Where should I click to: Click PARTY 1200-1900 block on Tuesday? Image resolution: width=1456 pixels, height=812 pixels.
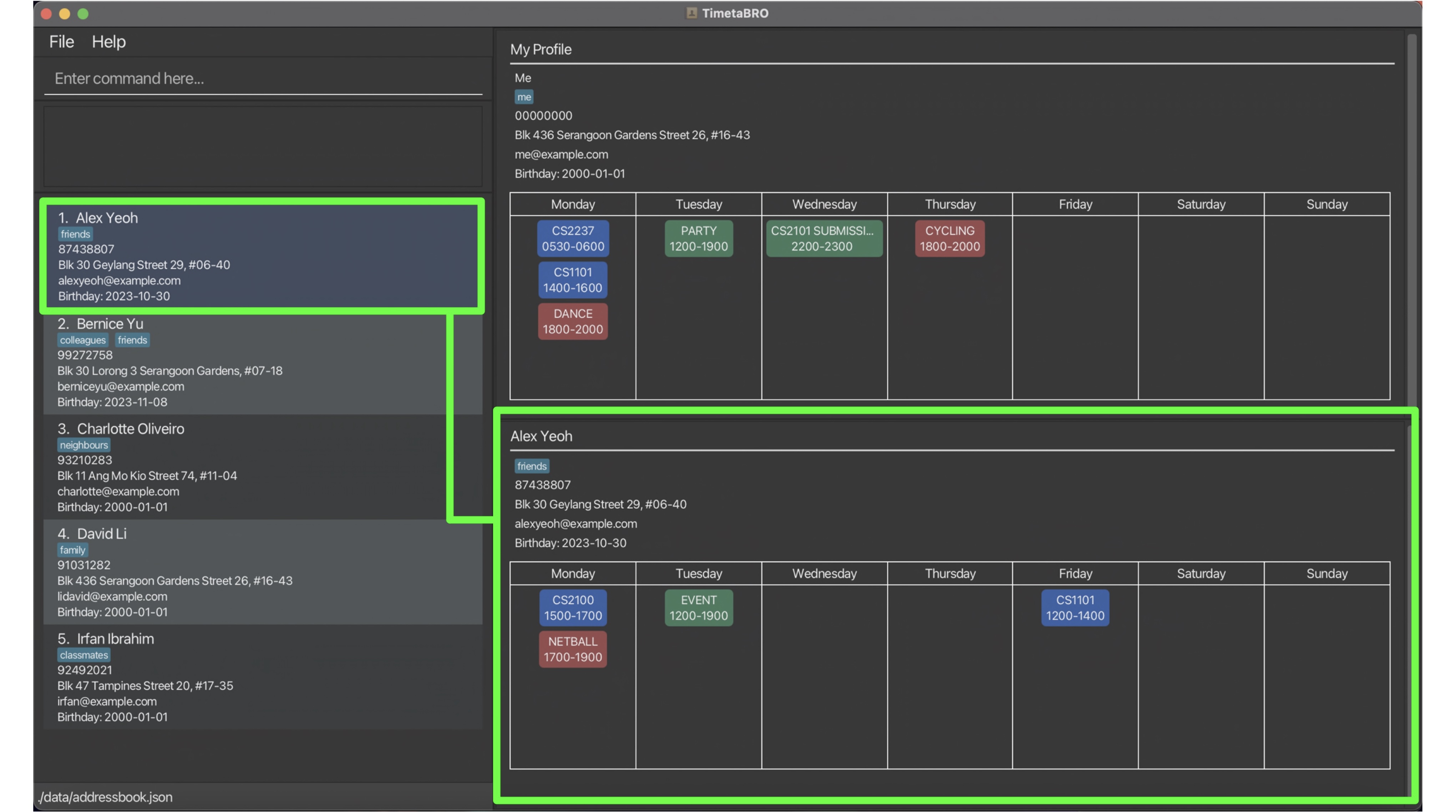coord(699,238)
